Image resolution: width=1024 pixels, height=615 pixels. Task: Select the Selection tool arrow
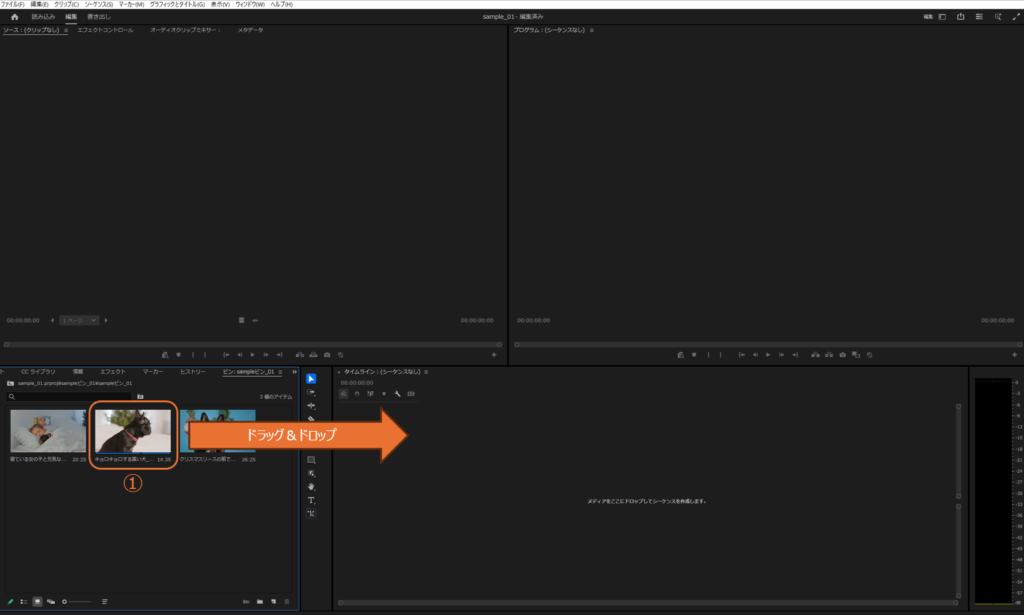tap(311, 379)
